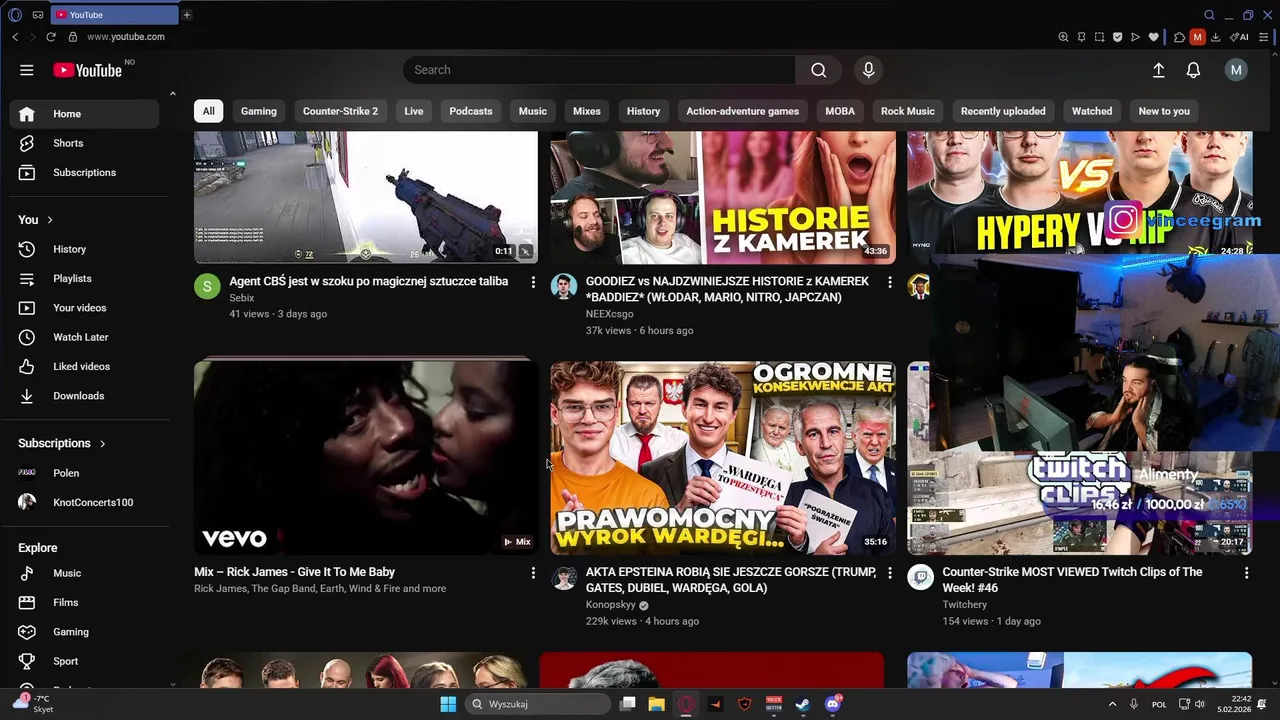Select the All filter chip

(x=208, y=111)
